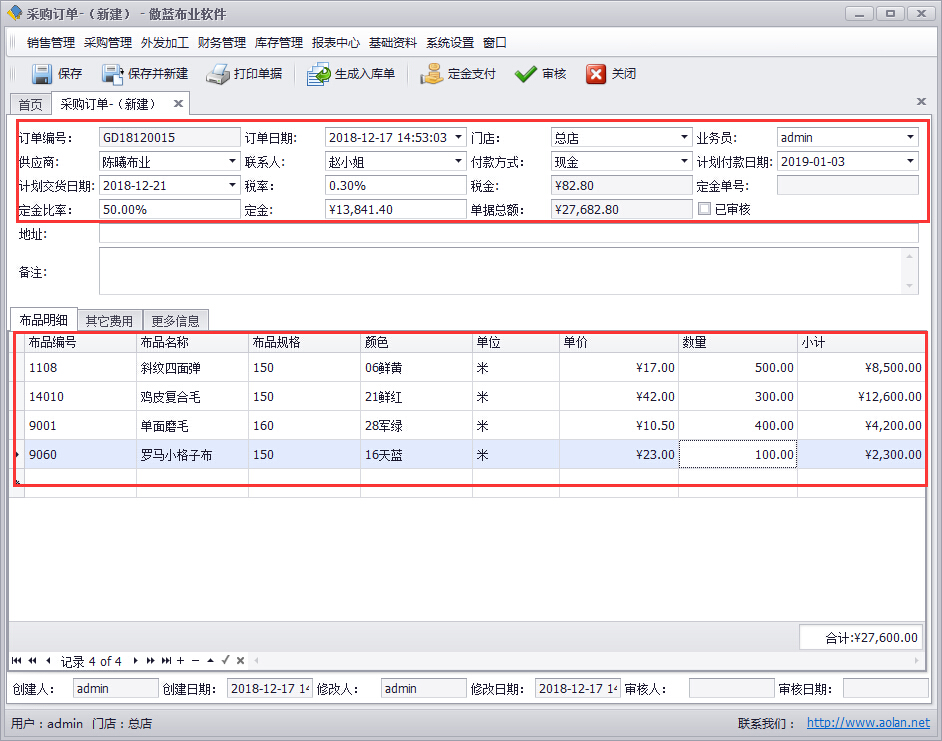Switch to the 其它费用 tab

click(110, 321)
